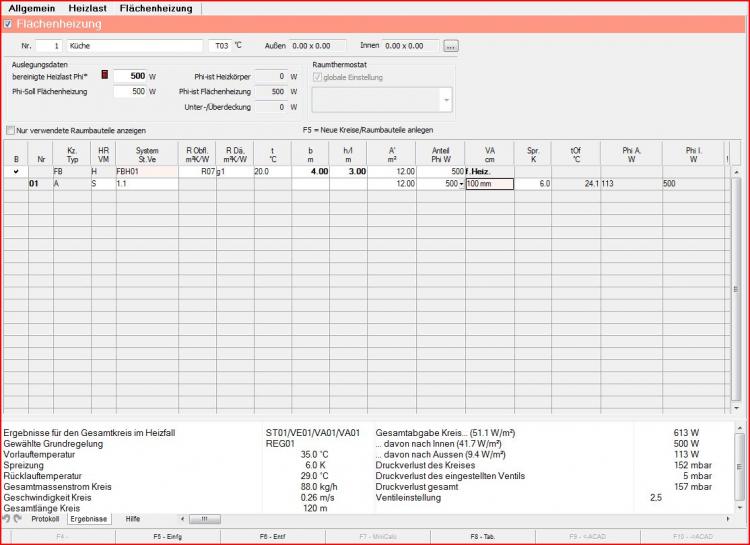Click the table scrollbar down arrow

click(x=737, y=408)
